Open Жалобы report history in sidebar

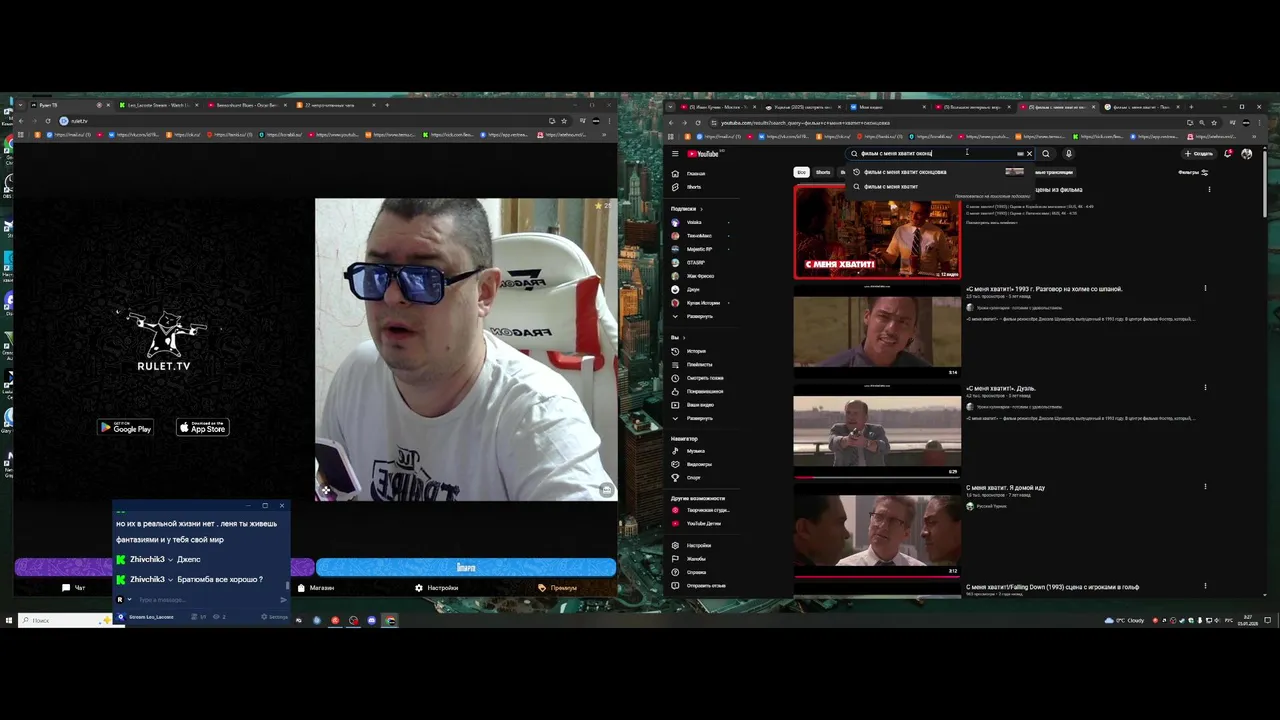pyautogui.click(x=696, y=559)
